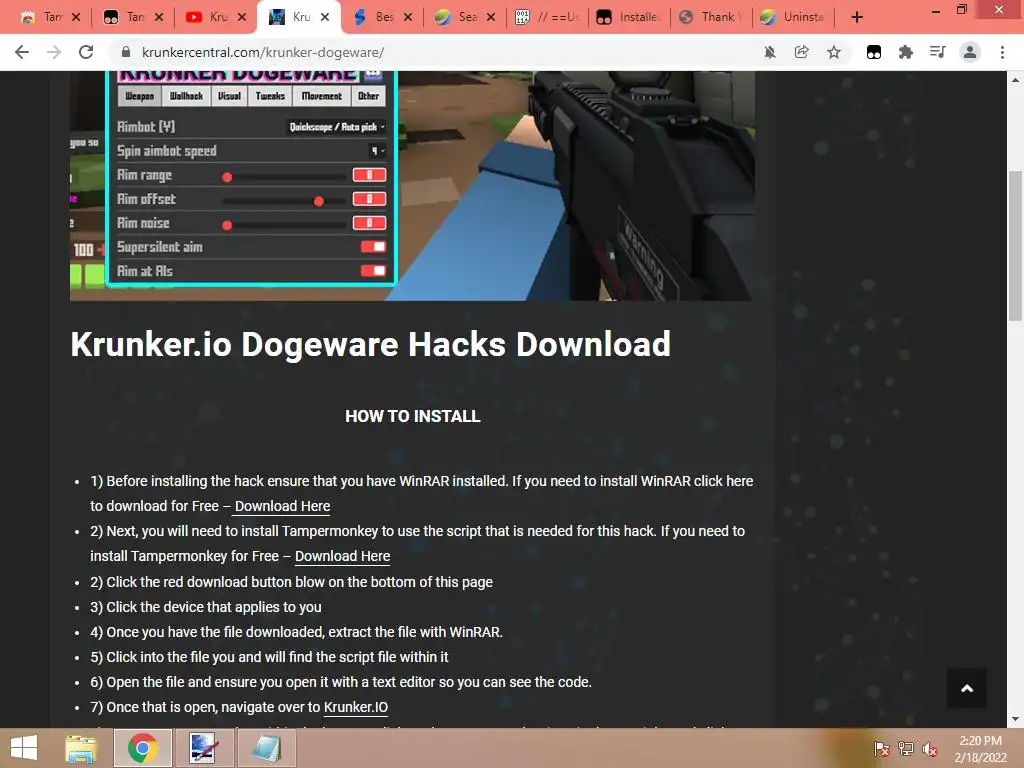Select the Visual tab in Dogeware menu
This screenshot has width=1024, height=768.
click(x=229, y=96)
